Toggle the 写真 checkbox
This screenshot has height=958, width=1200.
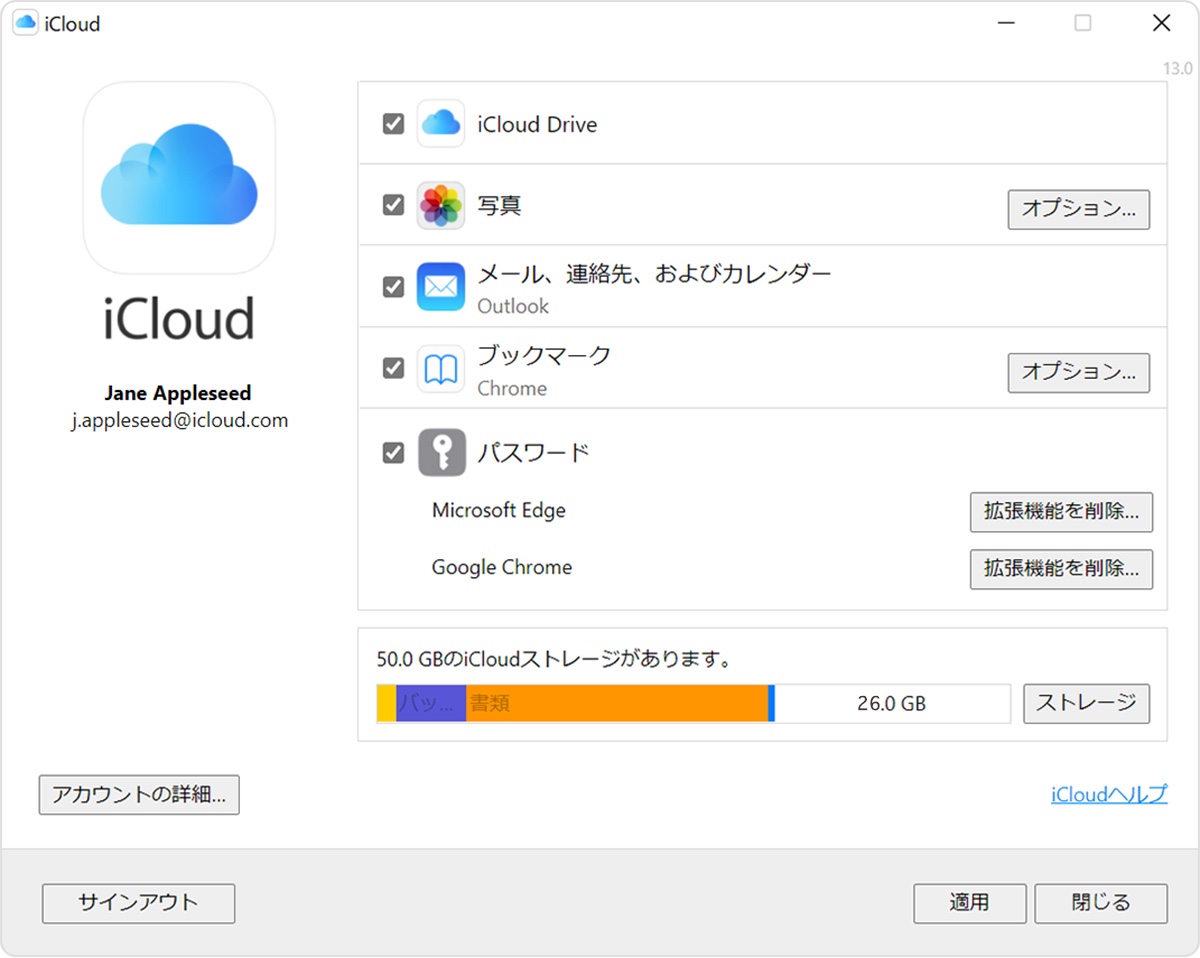coord(393,205)
